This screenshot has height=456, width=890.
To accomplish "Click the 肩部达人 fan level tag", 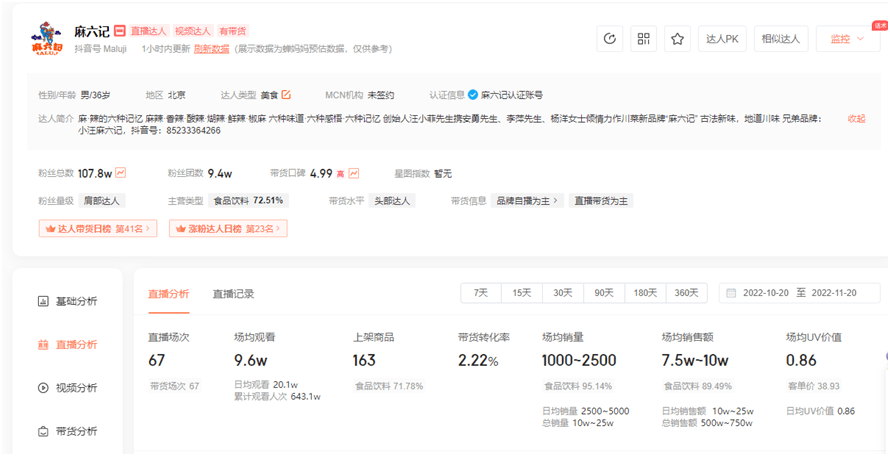I will point(102,200).
